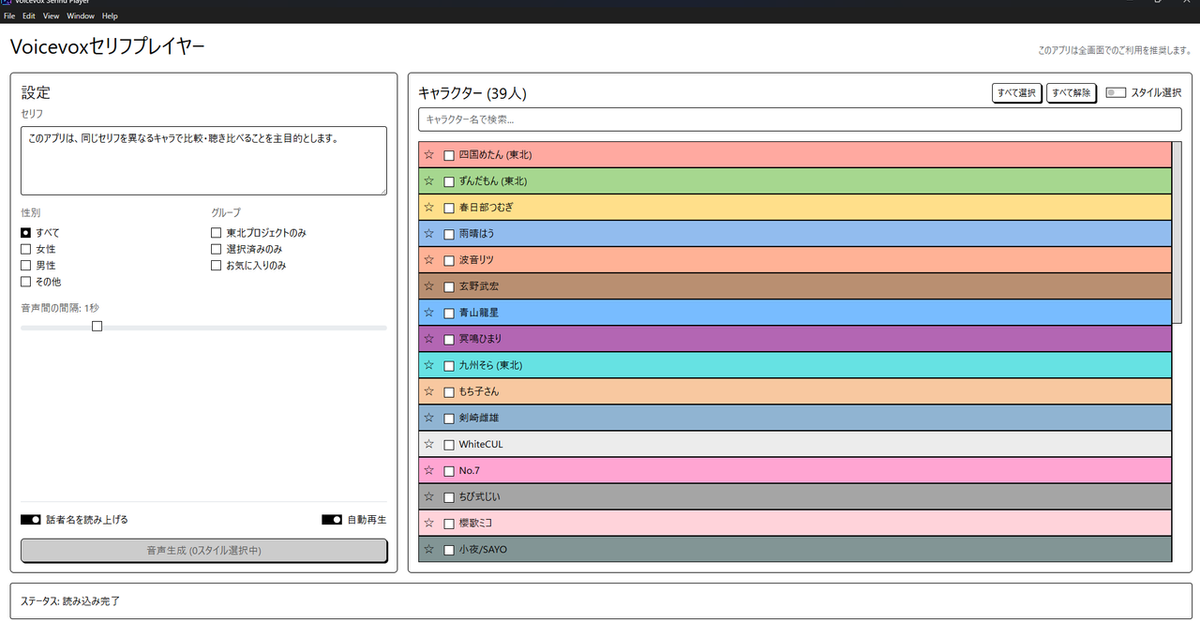This screenshot has height=630, width=1200.
Task: Favorite 四国めたん (東北) with its star
Action: click(429, 155)
